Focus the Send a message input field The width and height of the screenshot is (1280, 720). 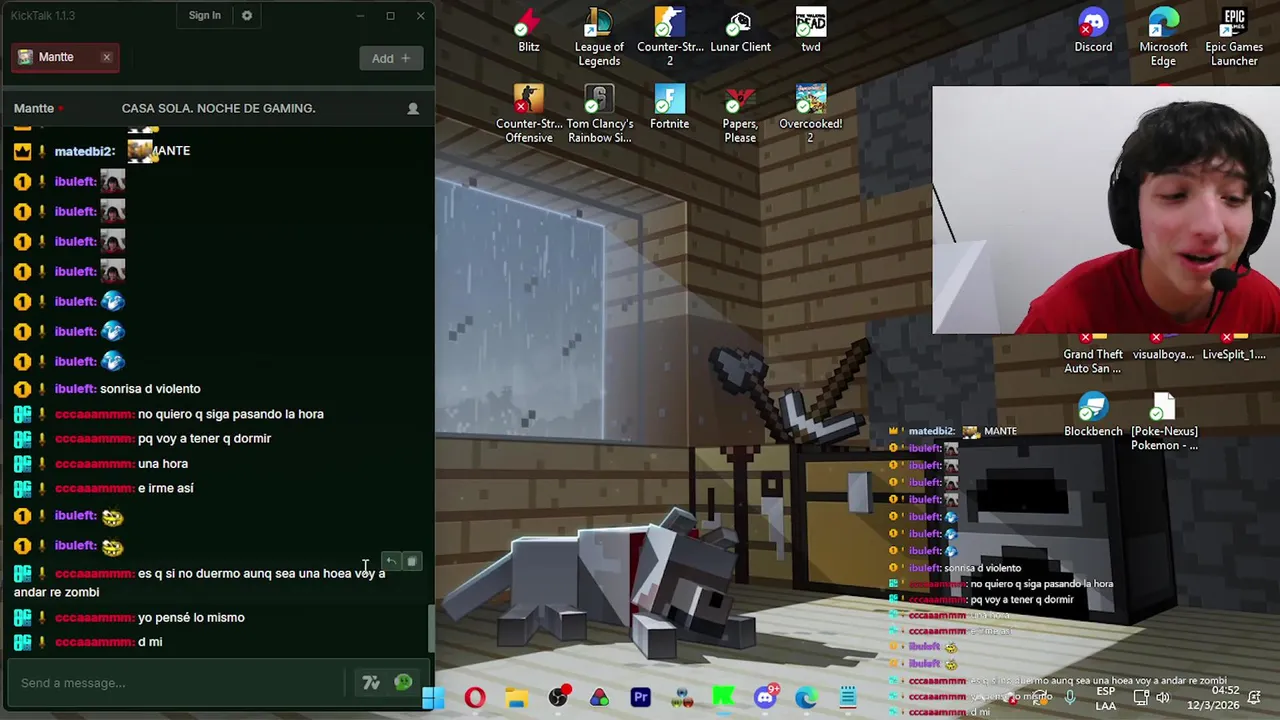(180, 683)
